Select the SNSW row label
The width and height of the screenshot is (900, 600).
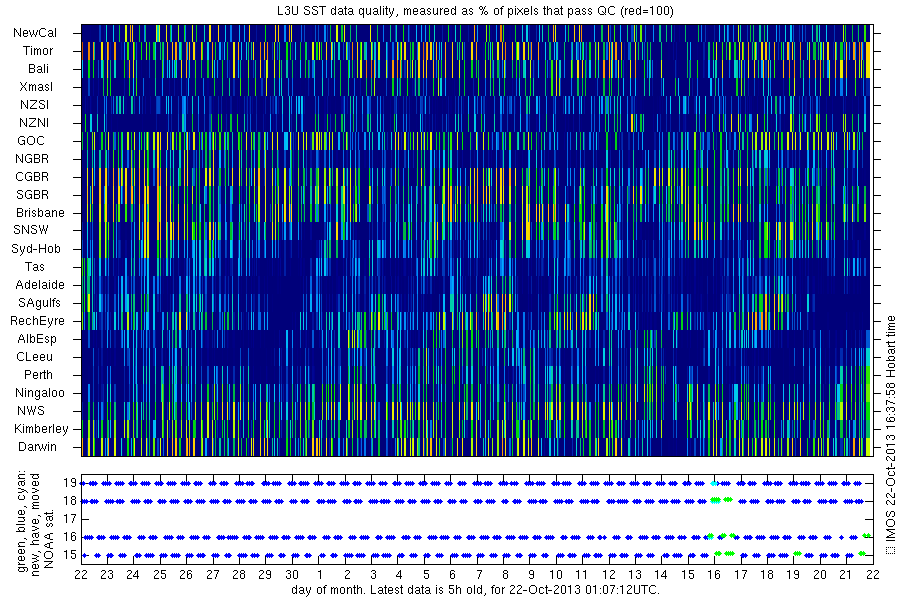[31, 230]
